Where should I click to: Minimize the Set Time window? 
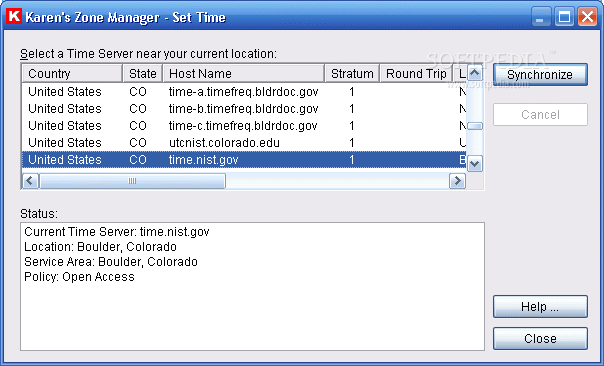(x=540, y=17)
